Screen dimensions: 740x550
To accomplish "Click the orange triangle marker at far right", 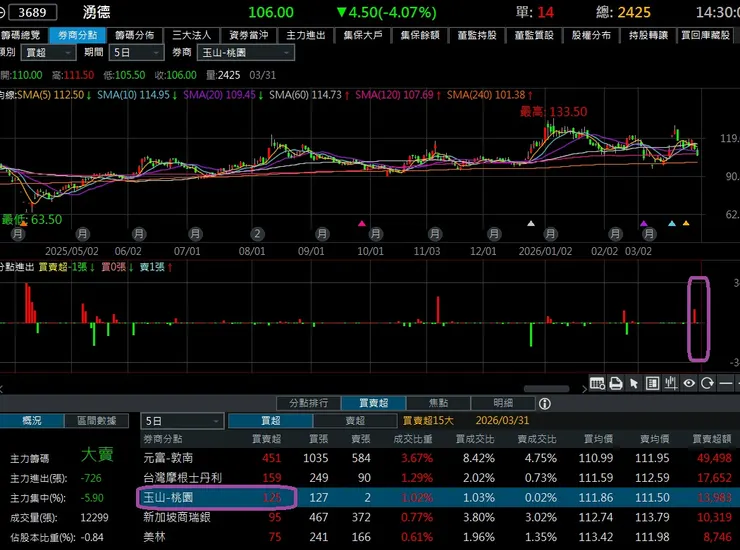I will pos(686,223).
